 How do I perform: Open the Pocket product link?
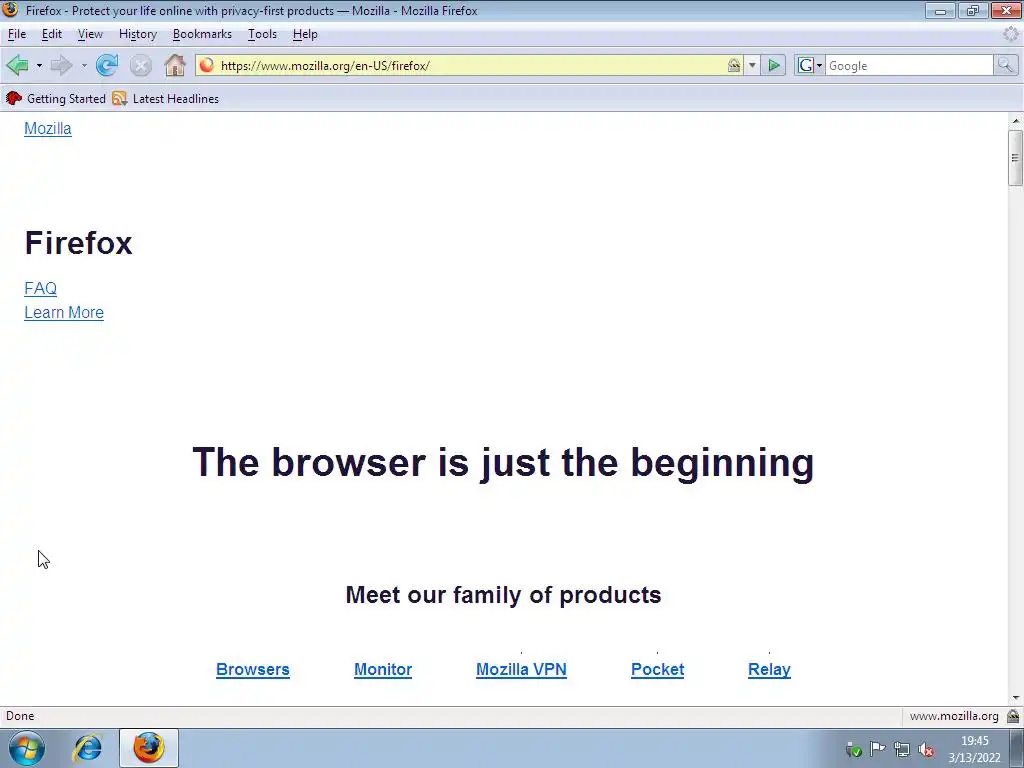tap(658, 669)
